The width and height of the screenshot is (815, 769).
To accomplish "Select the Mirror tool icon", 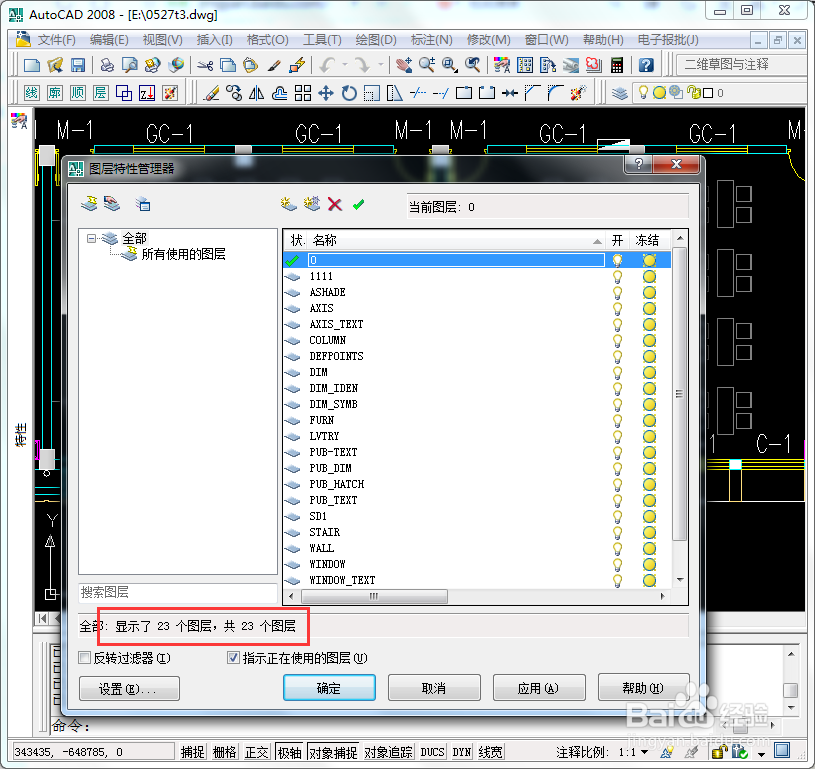I will [257, 93].
